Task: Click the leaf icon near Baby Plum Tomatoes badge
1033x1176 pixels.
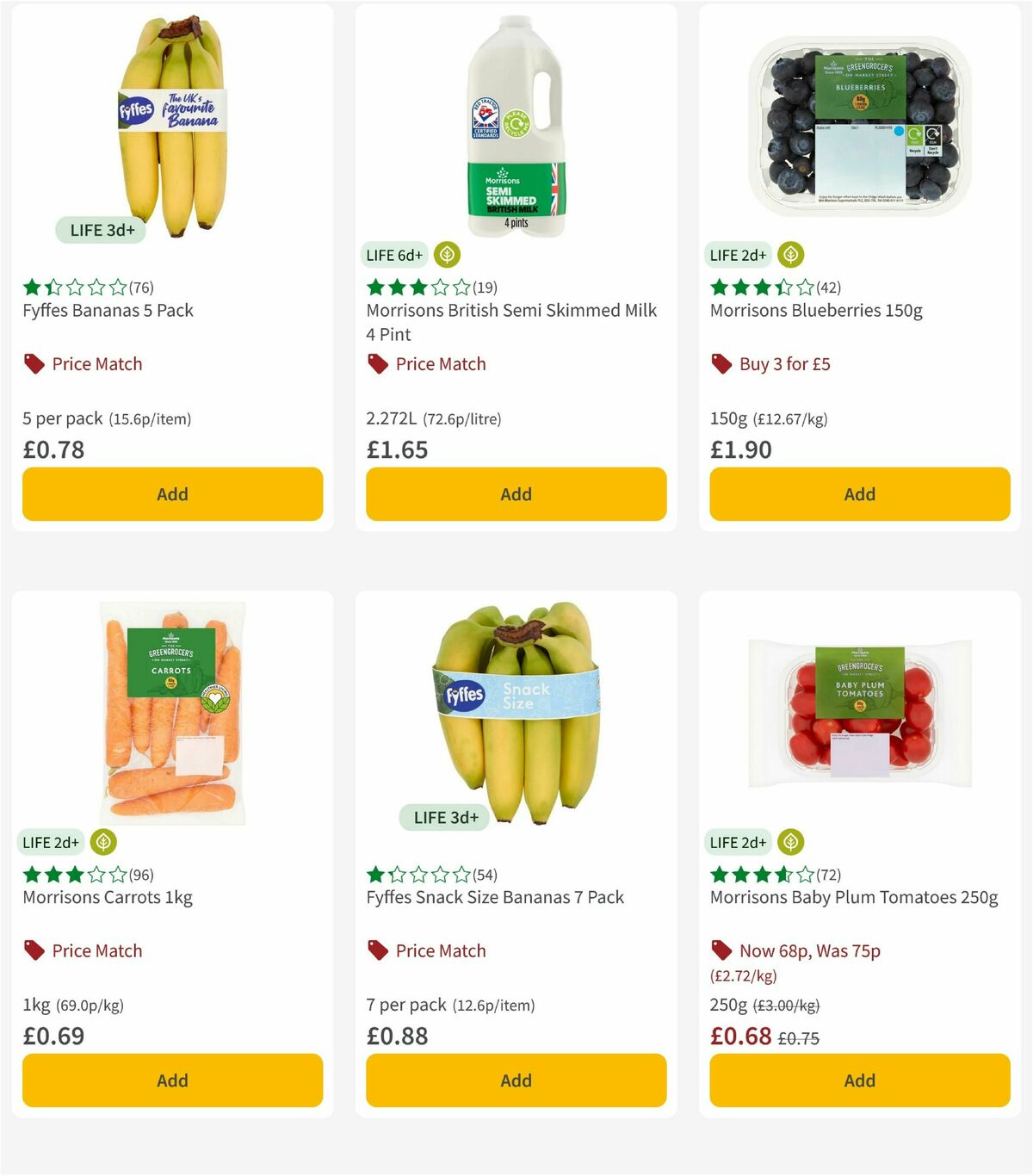Action: tap(791, 842)
